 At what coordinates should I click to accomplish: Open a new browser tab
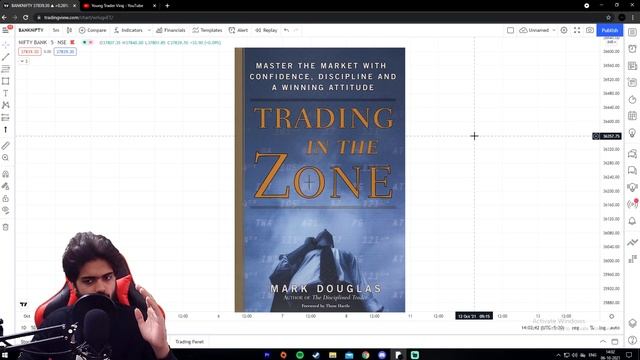coord(167,6)
